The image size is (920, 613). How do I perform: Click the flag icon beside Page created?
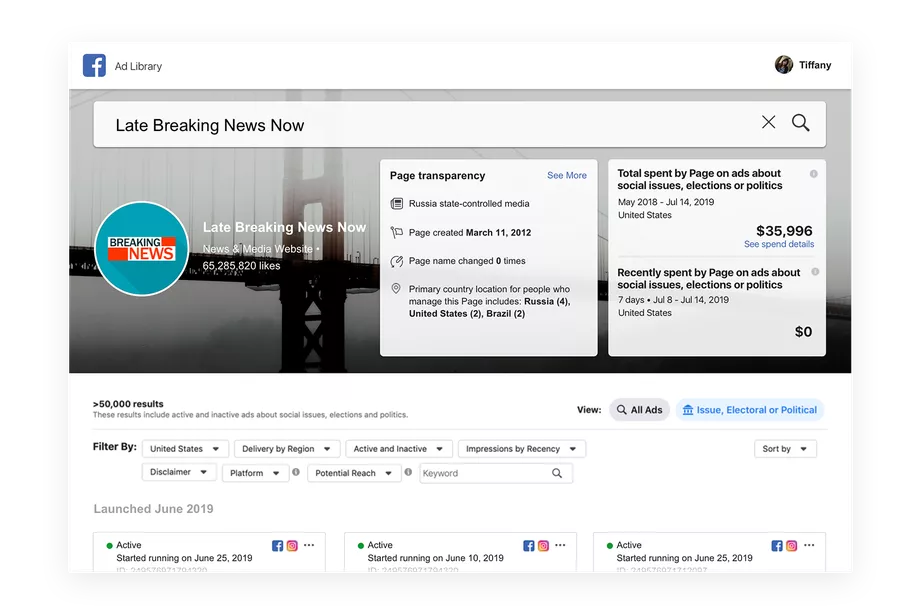[397, 232]
